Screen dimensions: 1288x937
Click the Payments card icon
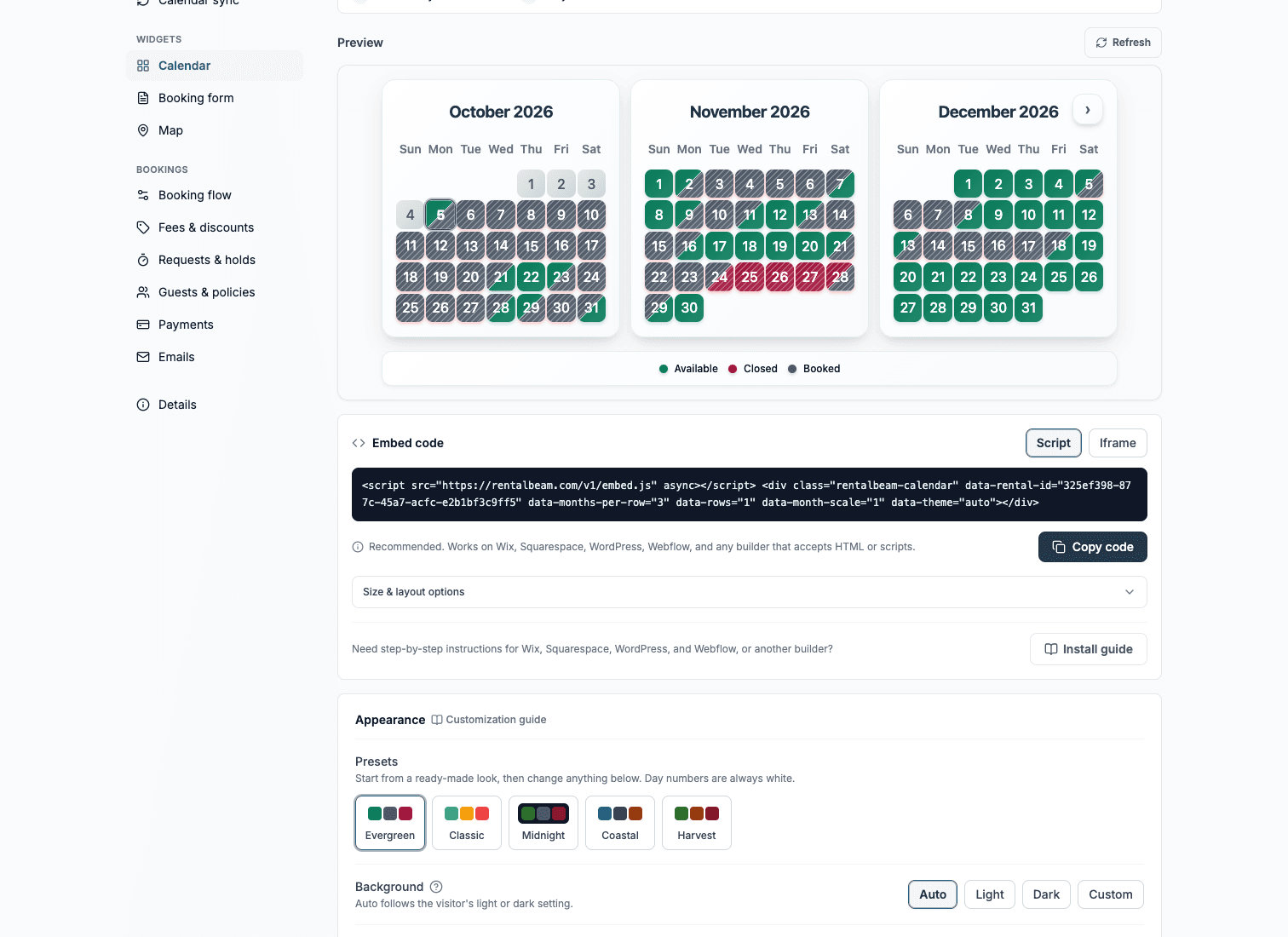[x=143, y=325]
